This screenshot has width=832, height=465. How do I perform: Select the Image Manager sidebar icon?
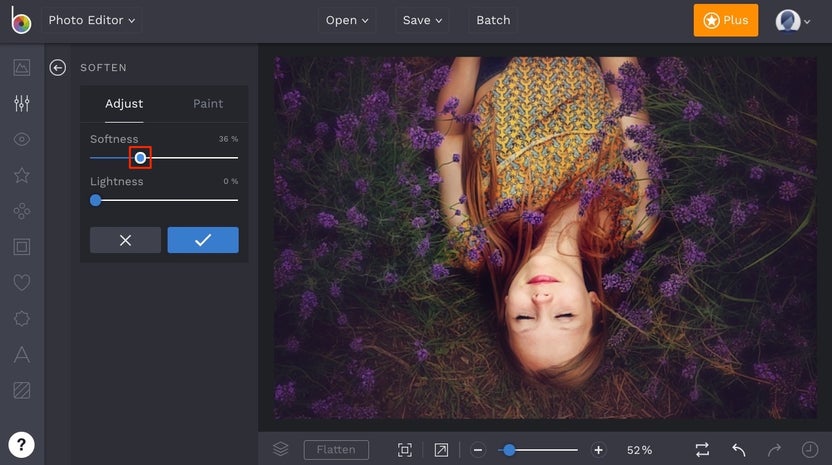tap(22, 67)
